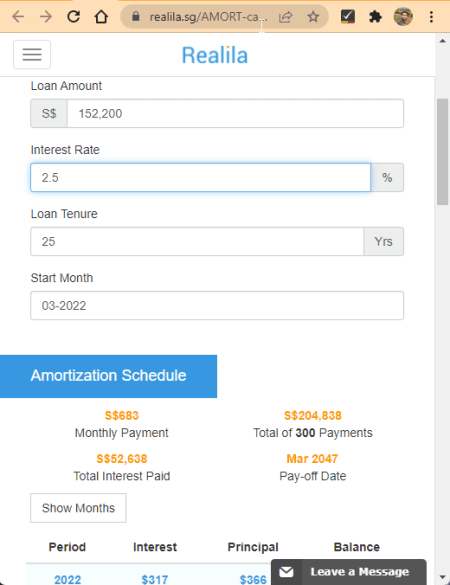Click the Loan Amount input field

pos(235,113)
